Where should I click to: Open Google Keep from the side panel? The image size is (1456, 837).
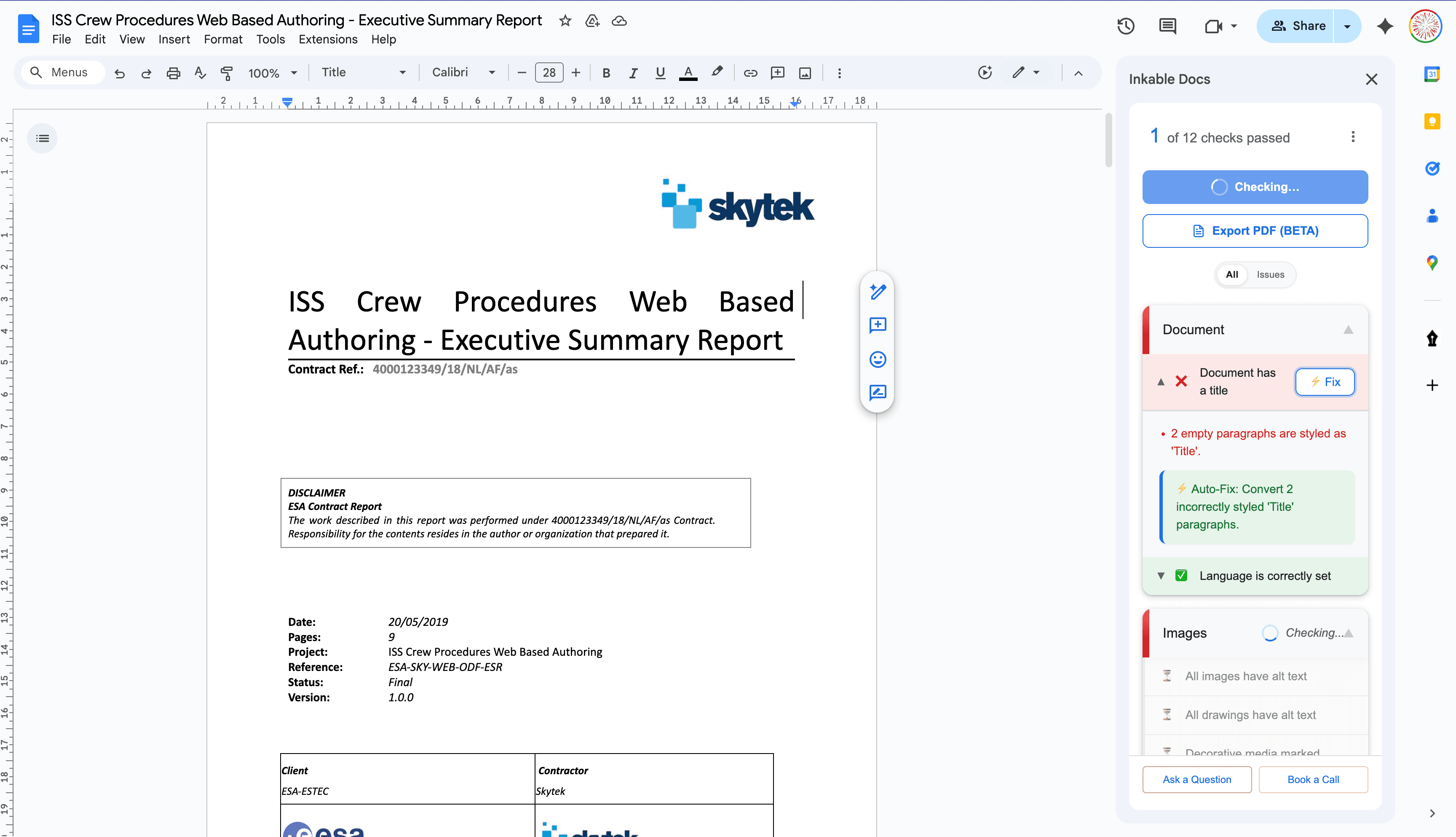tap(1432, 122)
